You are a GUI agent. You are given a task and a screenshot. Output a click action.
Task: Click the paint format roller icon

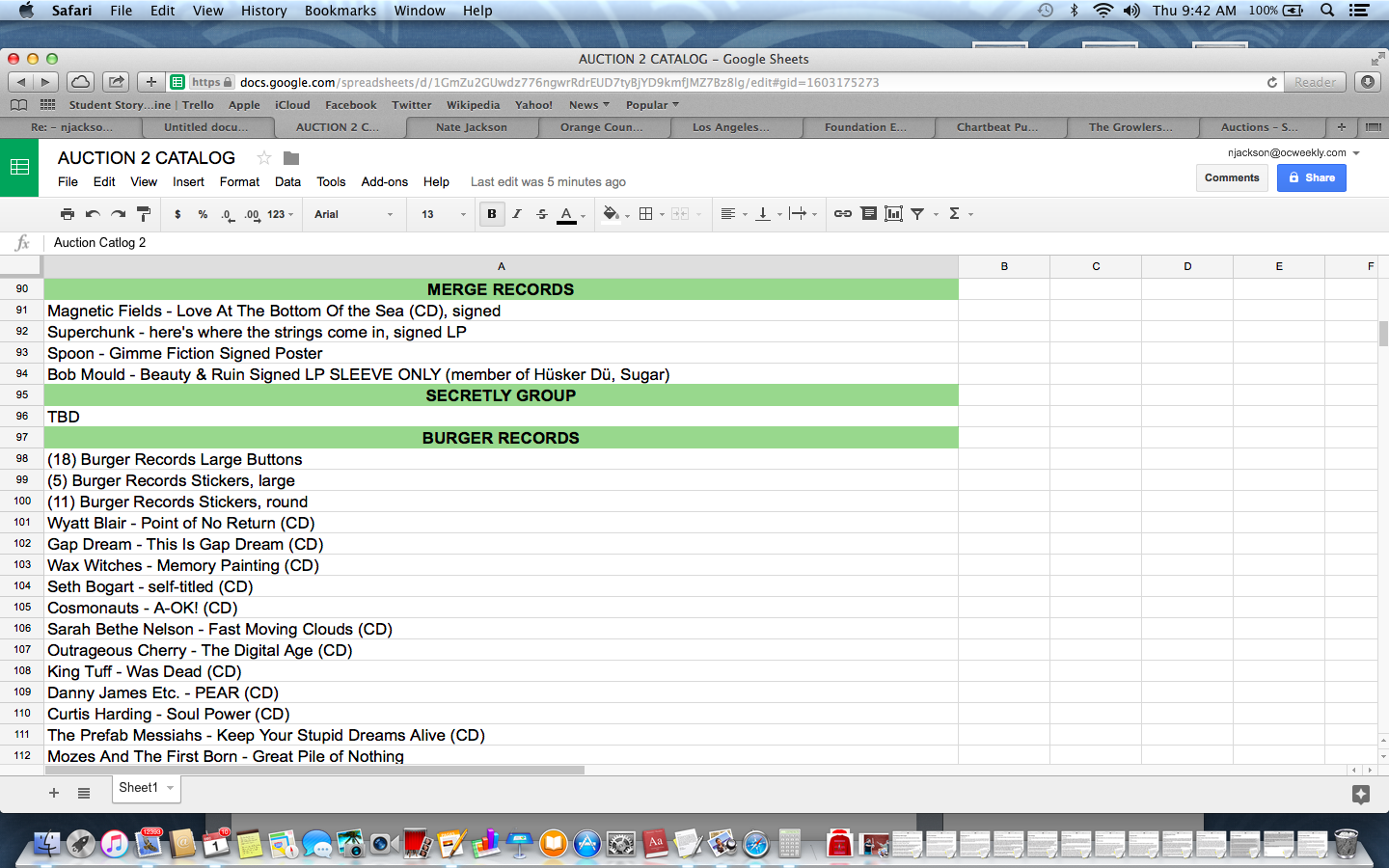click(x=143, y=214)
